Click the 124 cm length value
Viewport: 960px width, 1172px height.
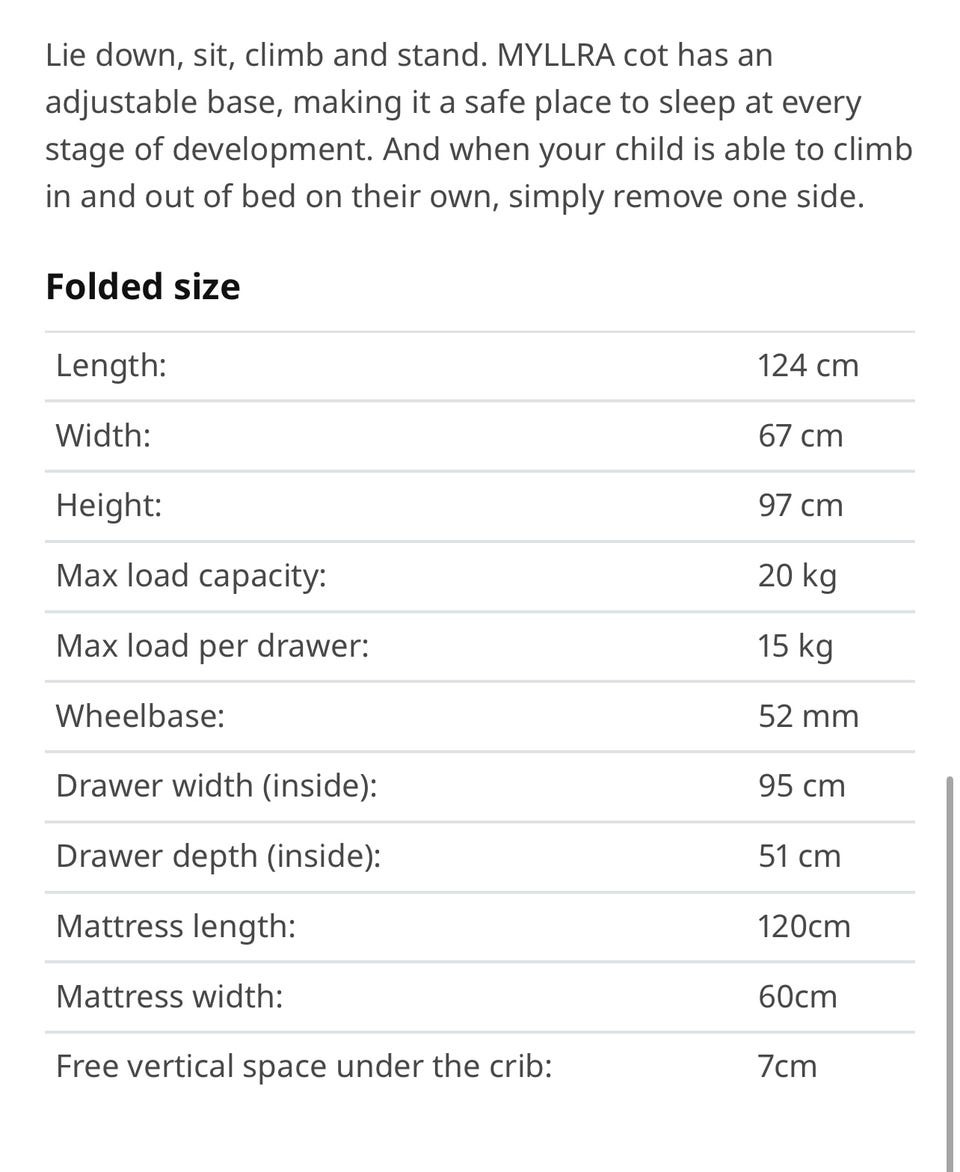(x=808, y=366)
